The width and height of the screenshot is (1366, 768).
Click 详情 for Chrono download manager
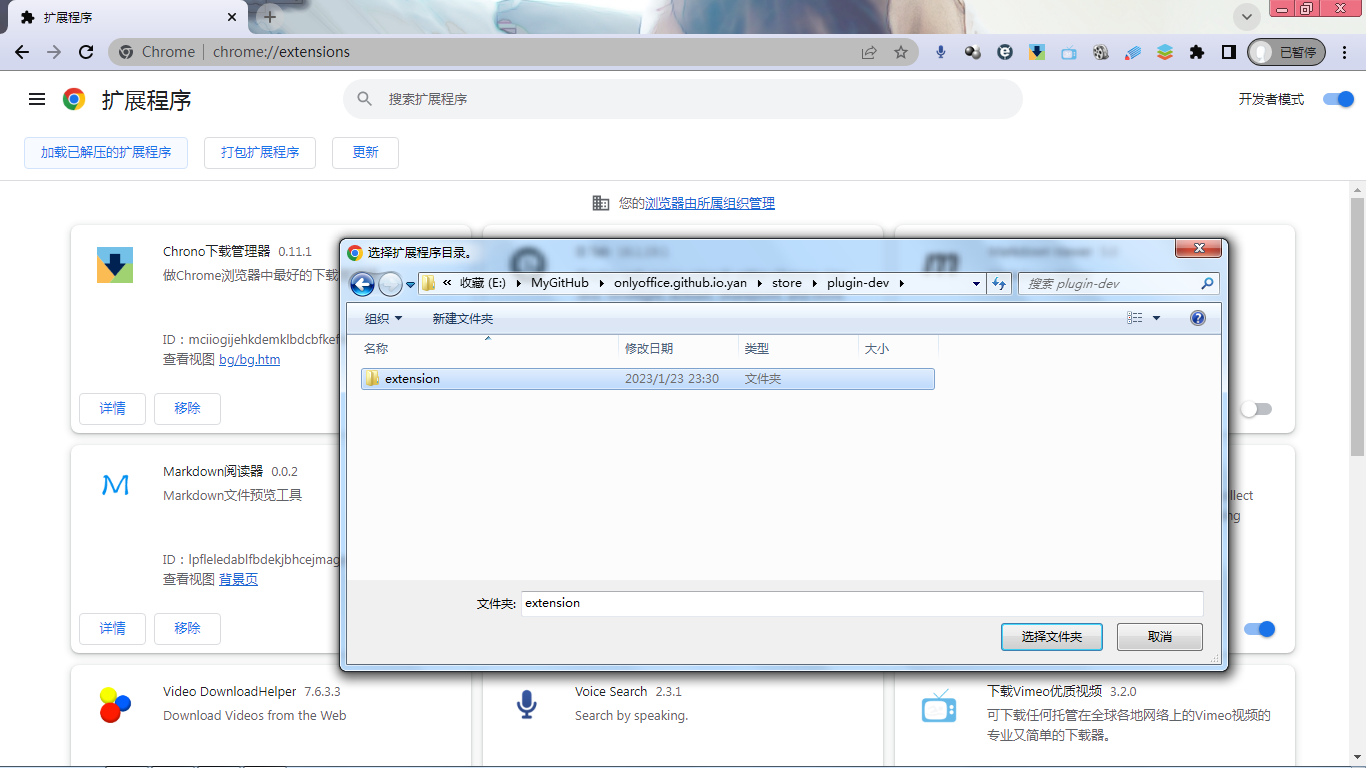112,408
